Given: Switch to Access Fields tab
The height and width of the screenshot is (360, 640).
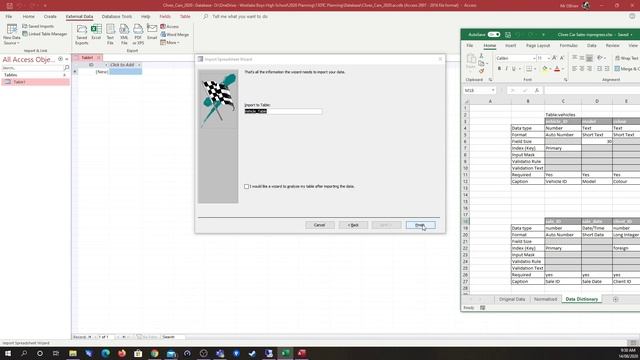Looking at the screenshot, I should [165, 17].
